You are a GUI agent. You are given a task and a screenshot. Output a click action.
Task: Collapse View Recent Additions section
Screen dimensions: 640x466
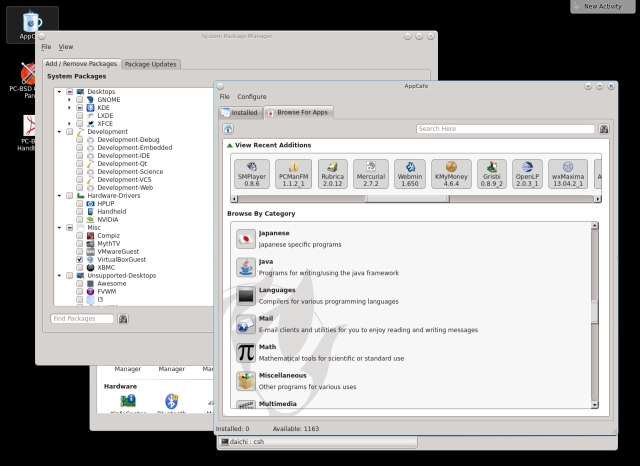230,145
